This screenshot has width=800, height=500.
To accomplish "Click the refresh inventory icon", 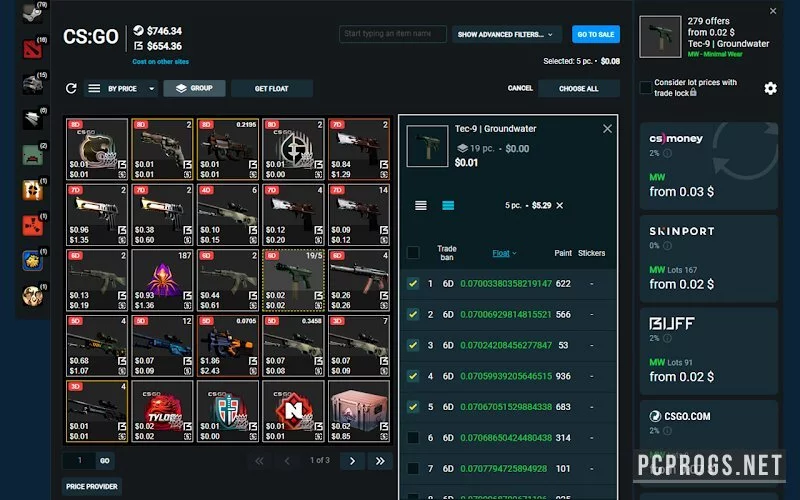I will tap(71, 88).
